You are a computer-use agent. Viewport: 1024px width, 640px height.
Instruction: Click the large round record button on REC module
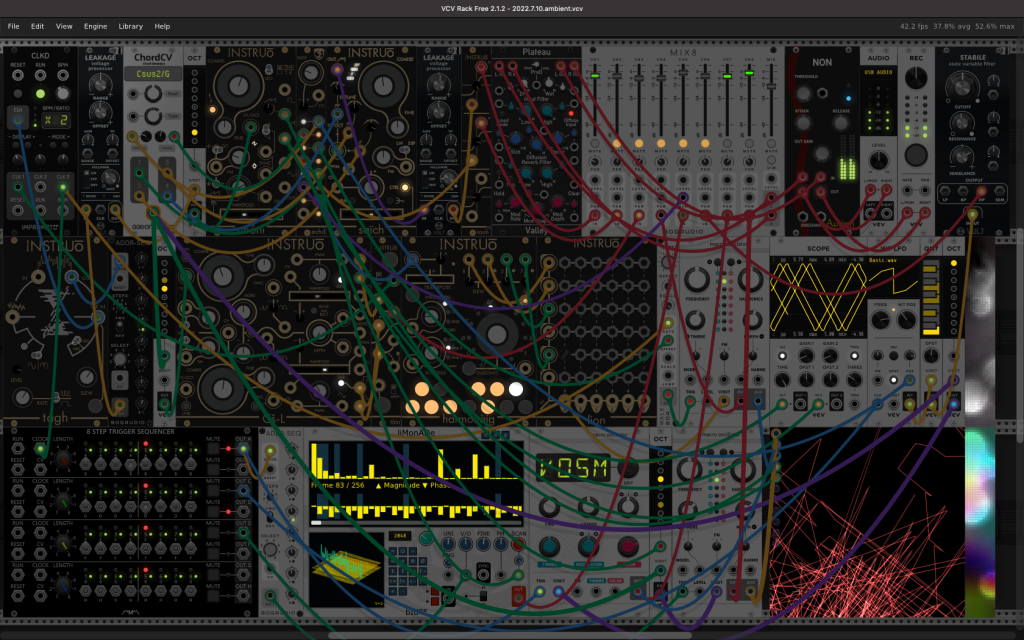tap(916, 155)
